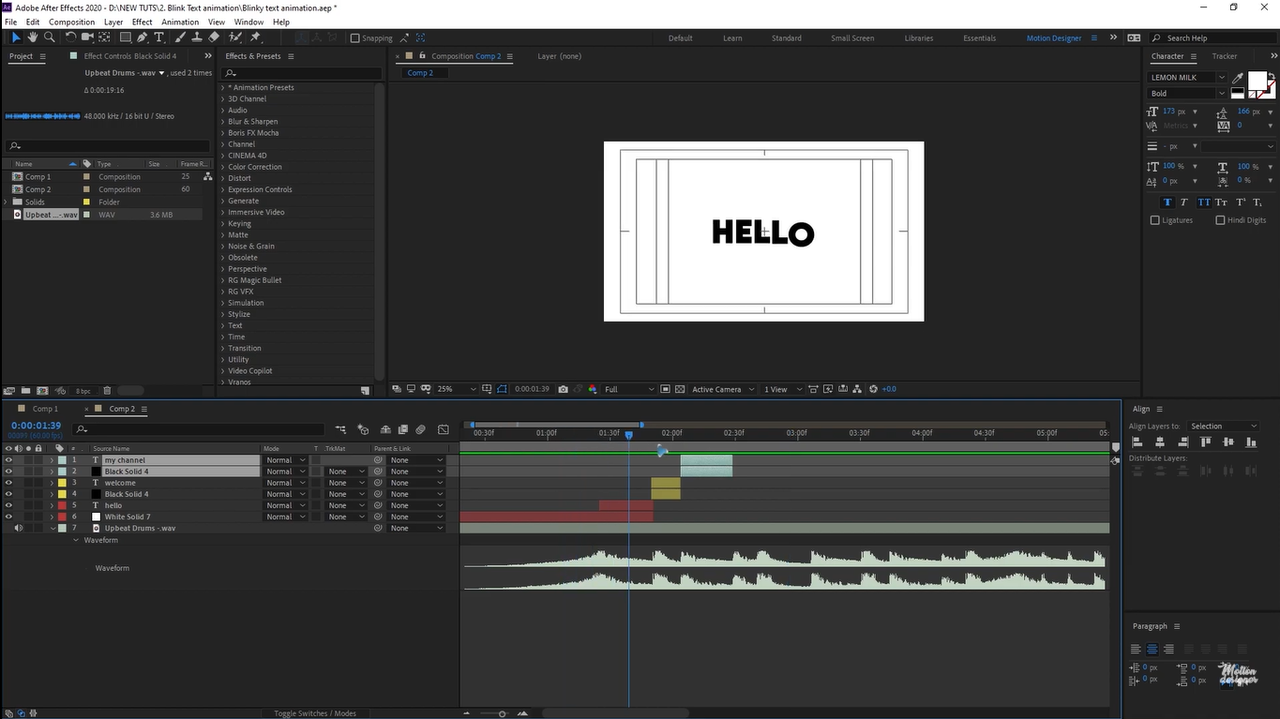
Task: Expand the 'my channel' layer properties
Action: 51,460
